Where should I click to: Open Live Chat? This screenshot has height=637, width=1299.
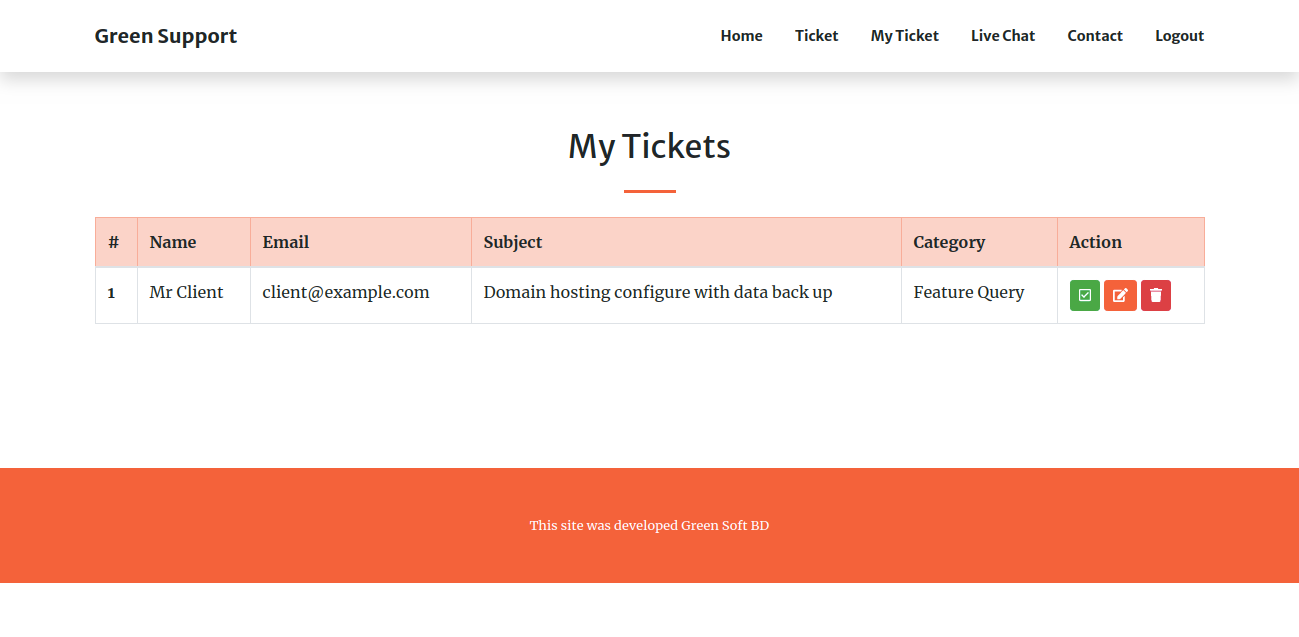pos(1003,35)
